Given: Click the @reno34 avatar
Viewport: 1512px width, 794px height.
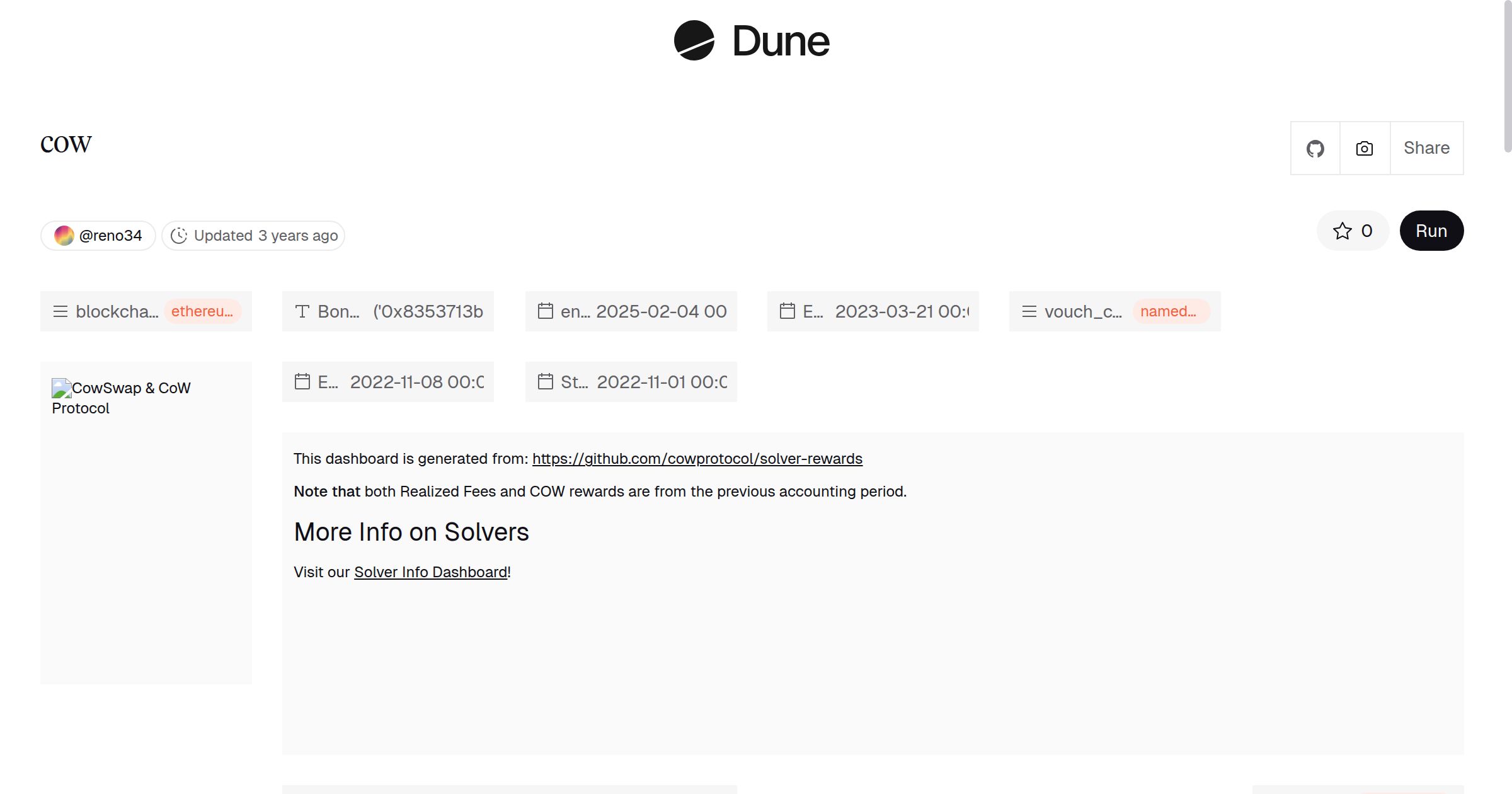Looking at the screenshot, I should click(64, 236).
